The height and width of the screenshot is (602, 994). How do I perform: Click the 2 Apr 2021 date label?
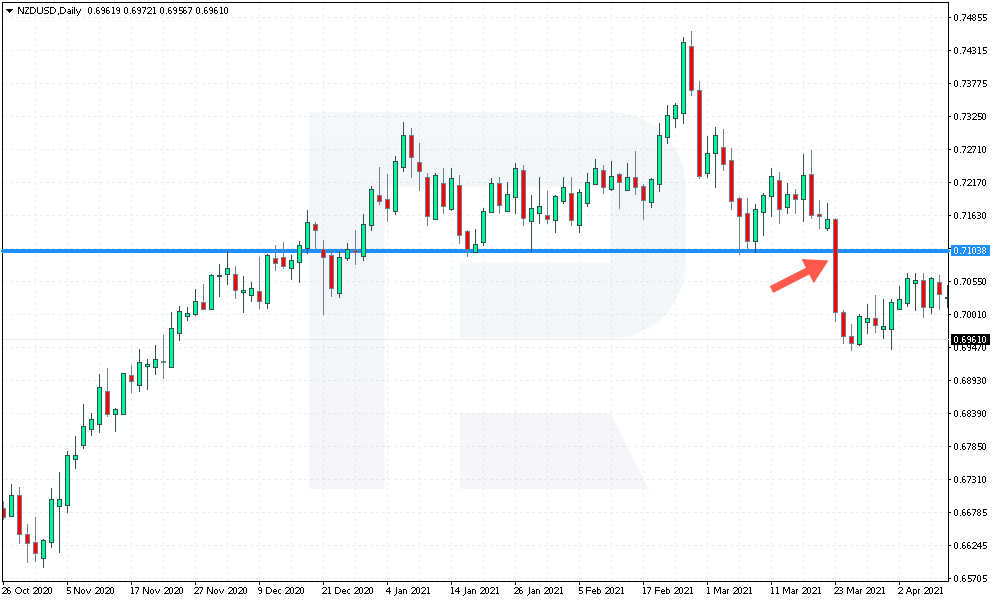[x=920, y=591]
